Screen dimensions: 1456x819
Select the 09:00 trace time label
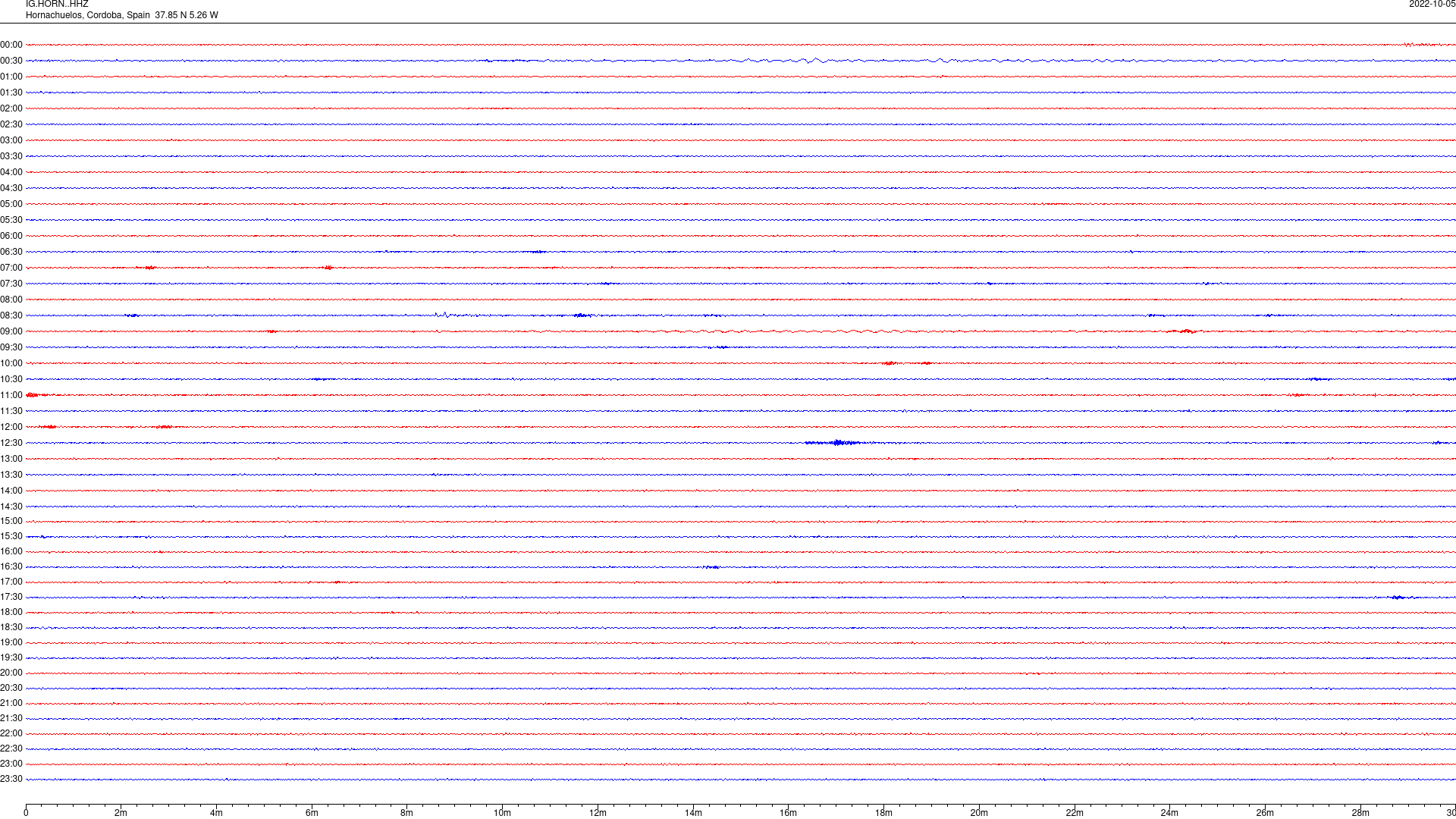pos(11,331)
